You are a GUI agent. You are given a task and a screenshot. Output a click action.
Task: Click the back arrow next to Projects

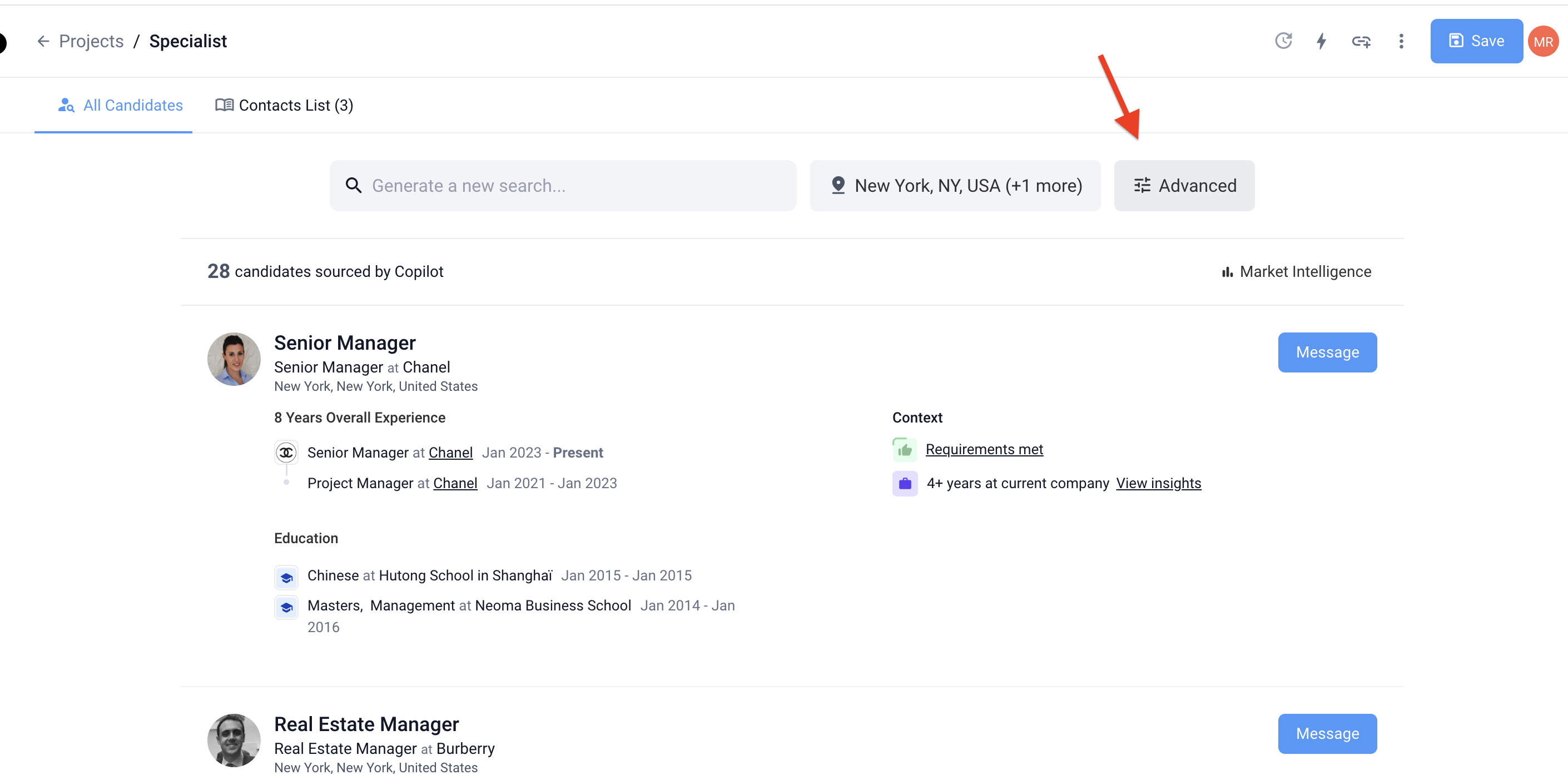(x=43, y=41)
